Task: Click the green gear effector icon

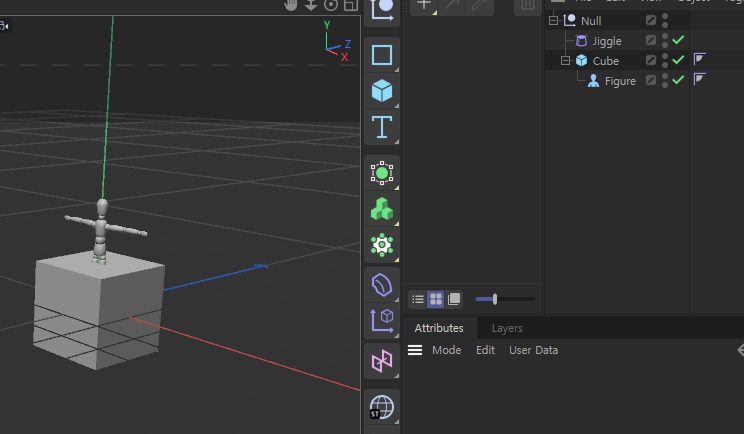Action: (x=382, y=244)
